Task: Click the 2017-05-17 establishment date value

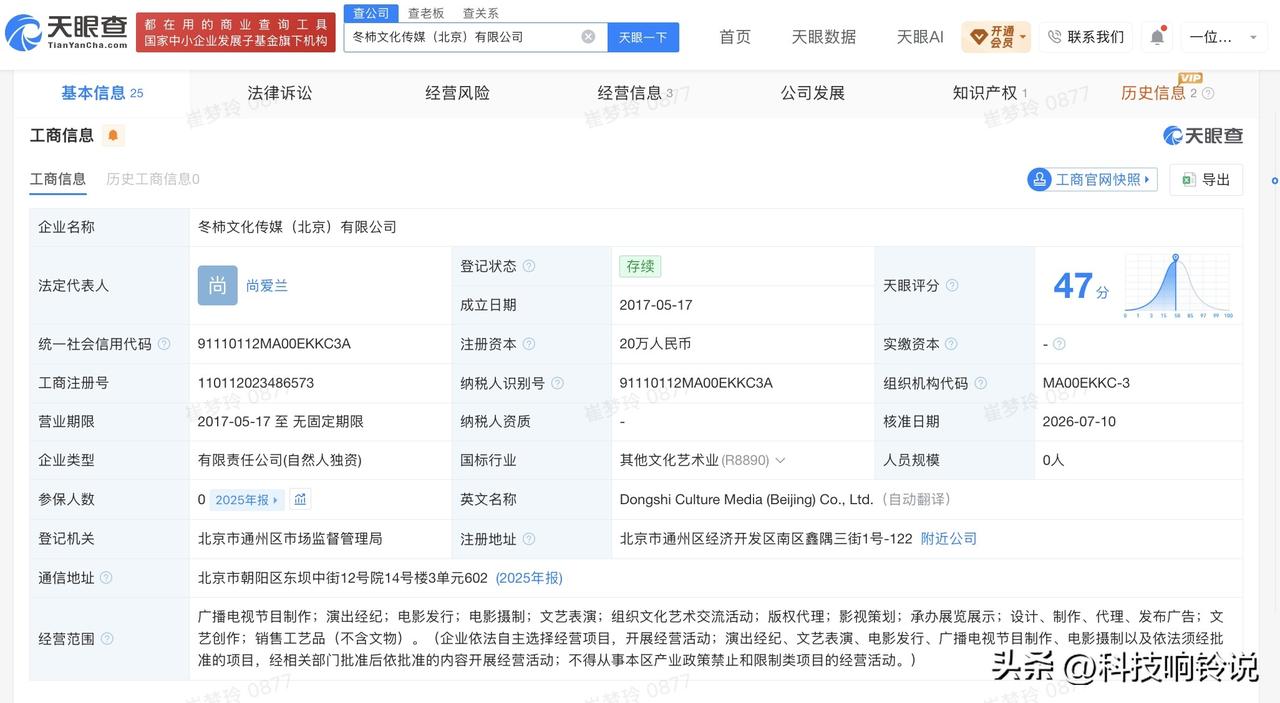Action: (x=656, y=305)
